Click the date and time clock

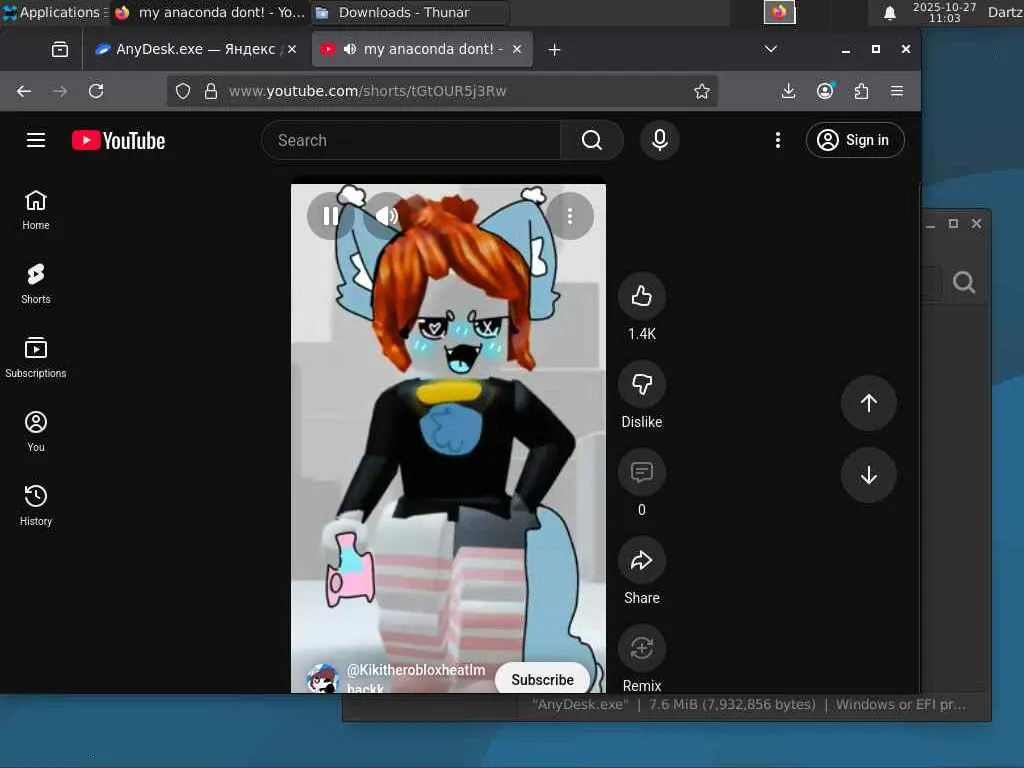[944, 12]
